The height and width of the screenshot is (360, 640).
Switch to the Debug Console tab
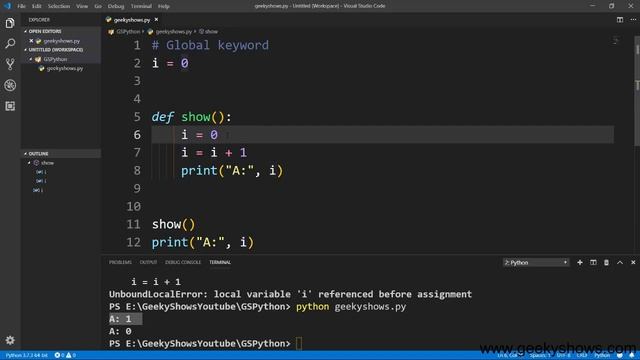(x=183, y=262)
